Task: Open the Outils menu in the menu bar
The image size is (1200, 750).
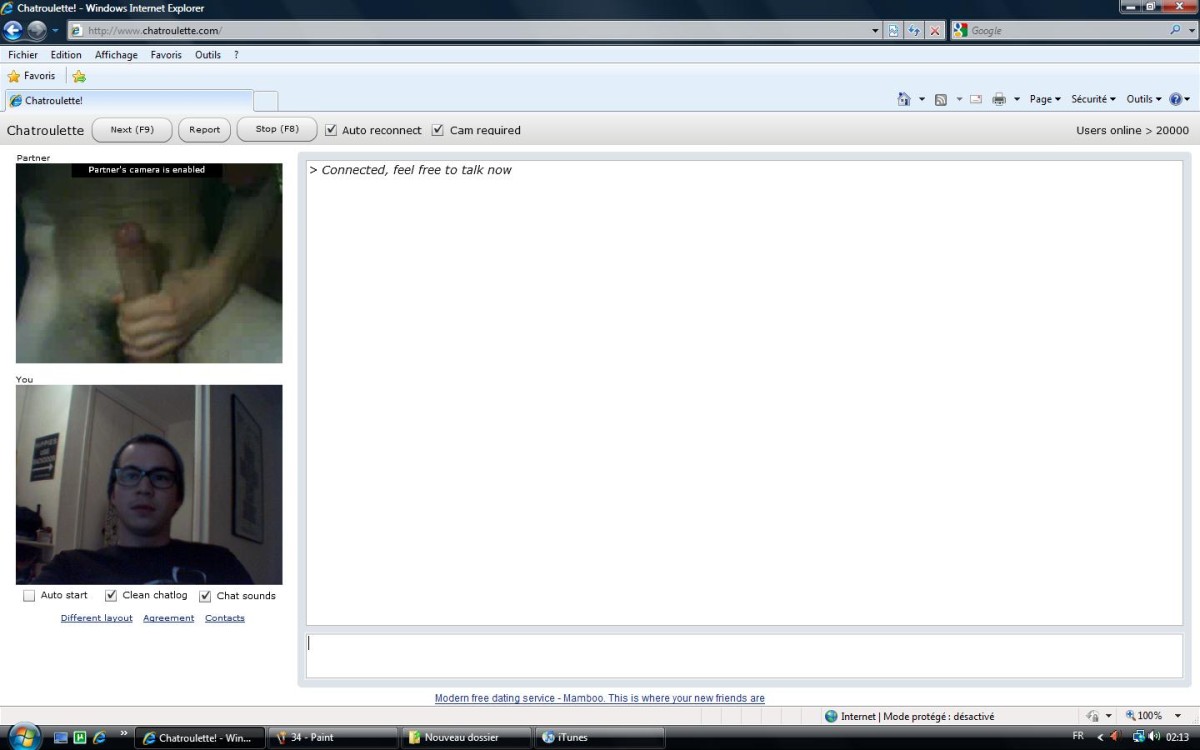Action: click(x=208, y=55)
